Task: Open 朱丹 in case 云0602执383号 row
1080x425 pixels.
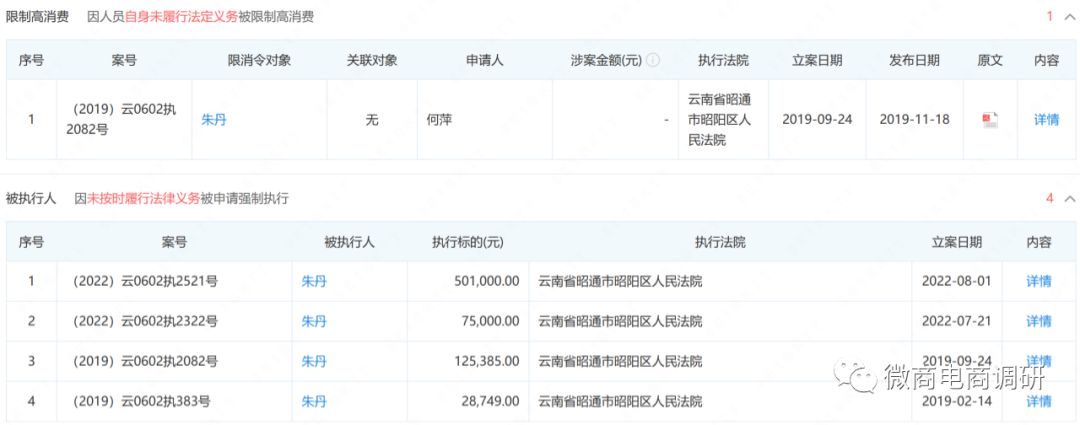Action: (314, 401)
